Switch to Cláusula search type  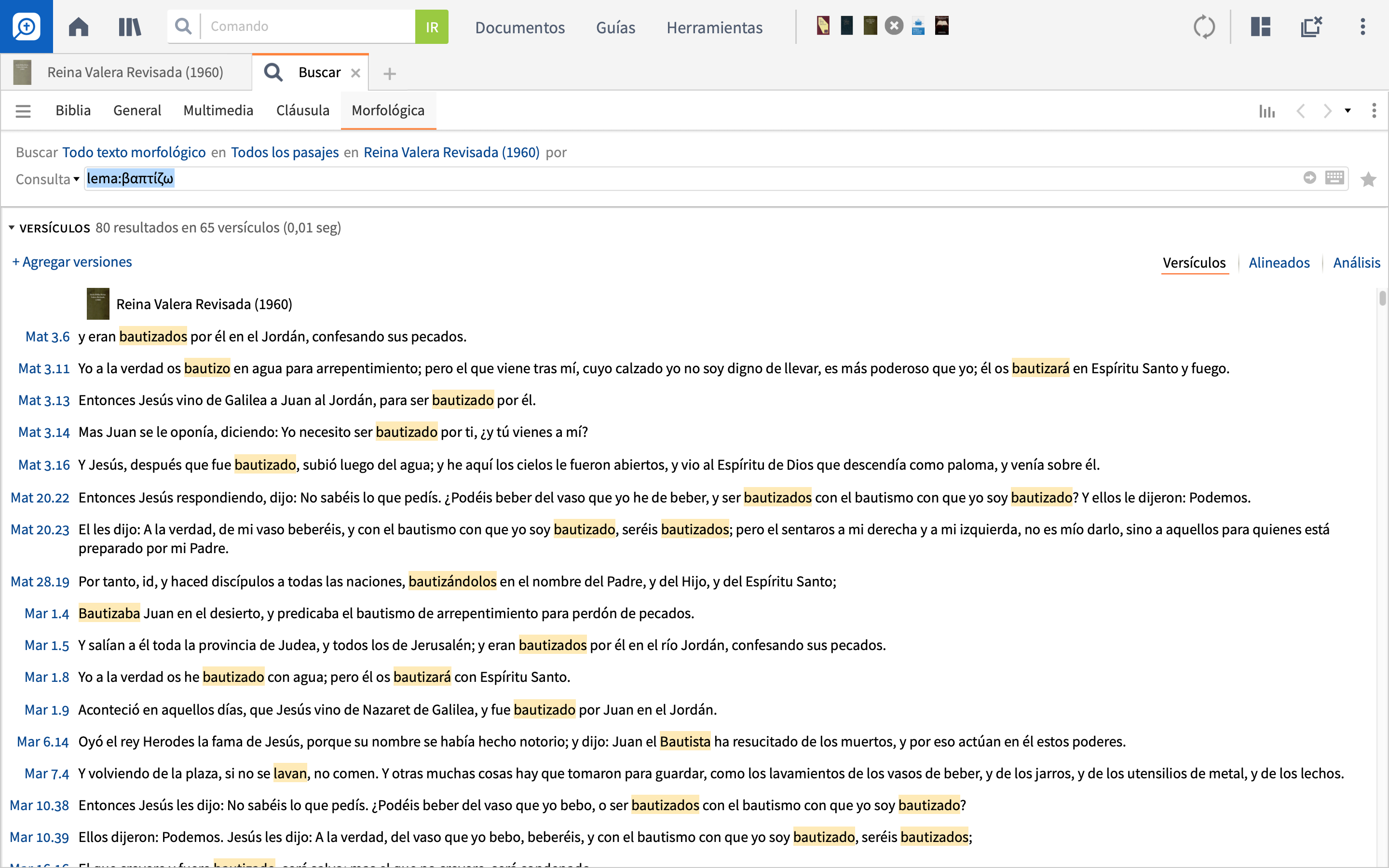[302, 110]
